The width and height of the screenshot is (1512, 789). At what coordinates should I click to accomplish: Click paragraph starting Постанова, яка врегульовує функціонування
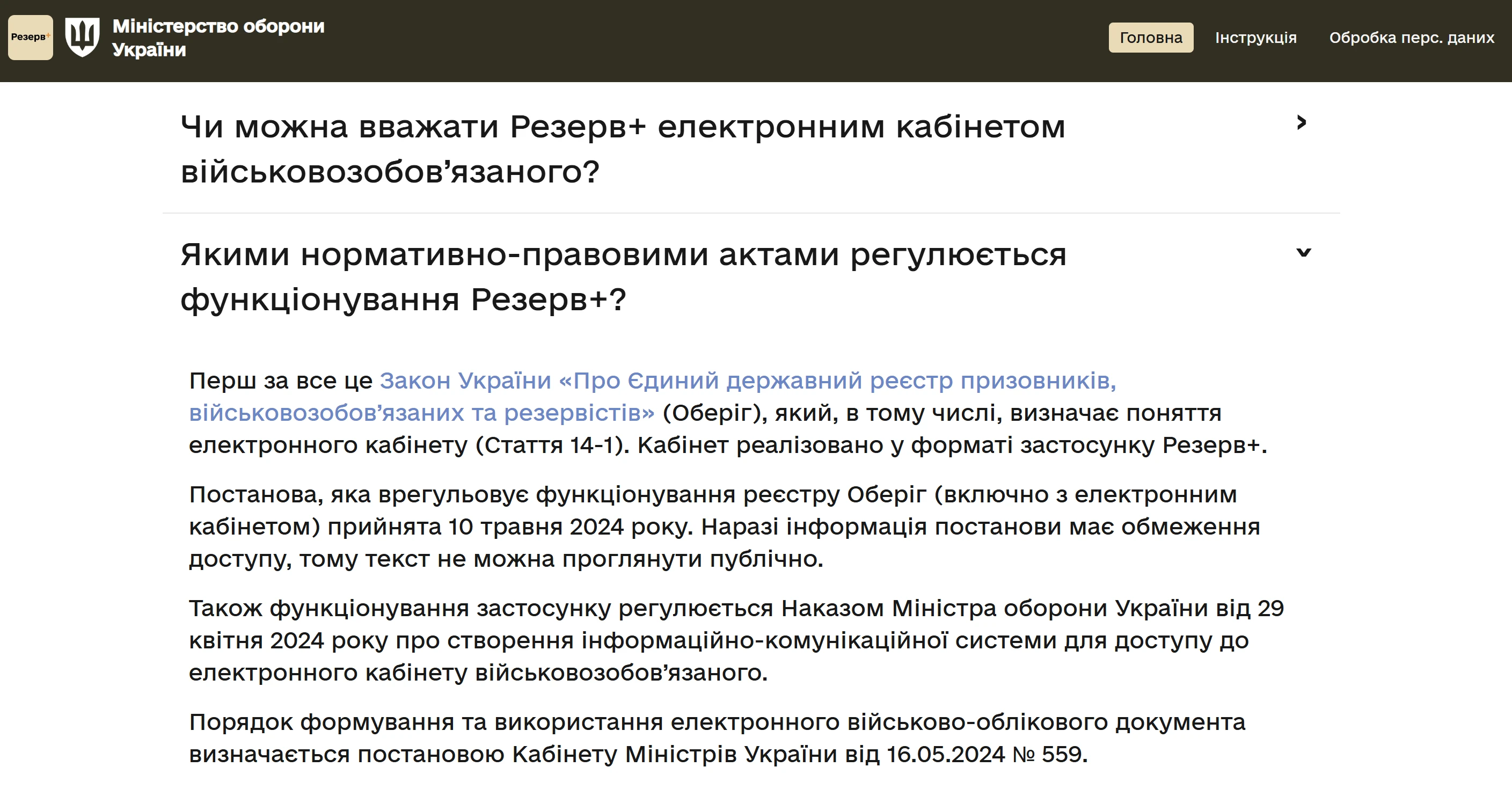click(724, 527)
